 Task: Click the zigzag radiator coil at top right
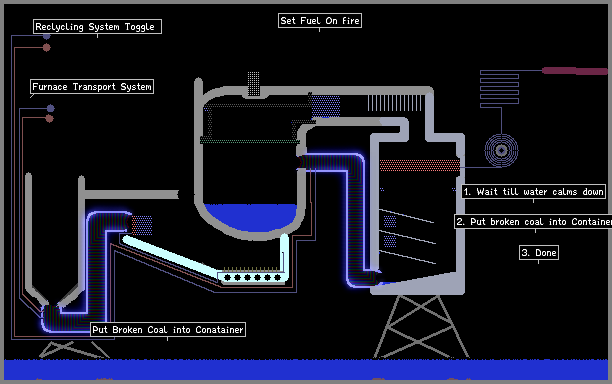(499, 89)
